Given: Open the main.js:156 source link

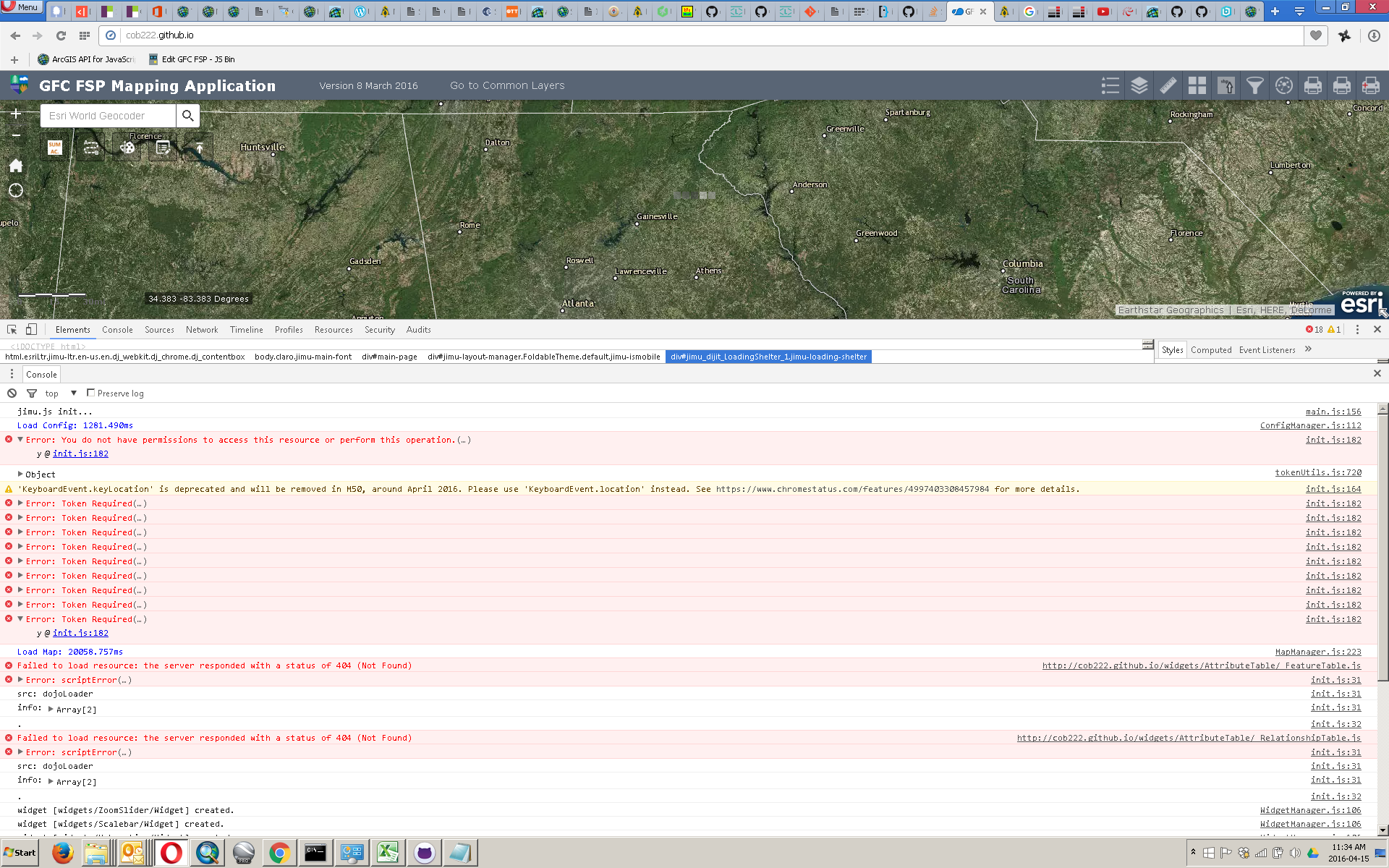Looking at the screenshot, I should point(1333,412).
